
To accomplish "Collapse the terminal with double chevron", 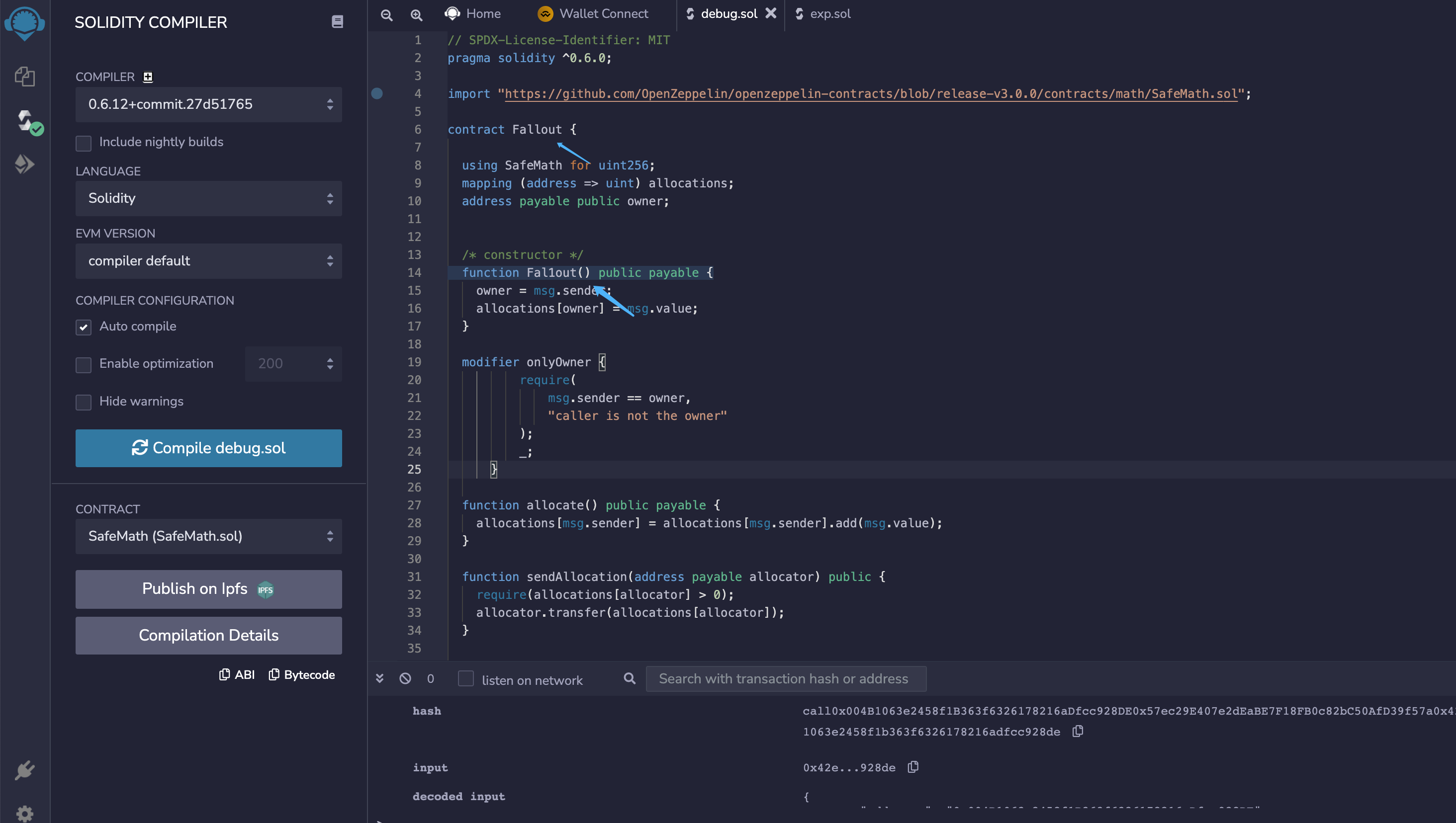I will [x=380, y=678].
